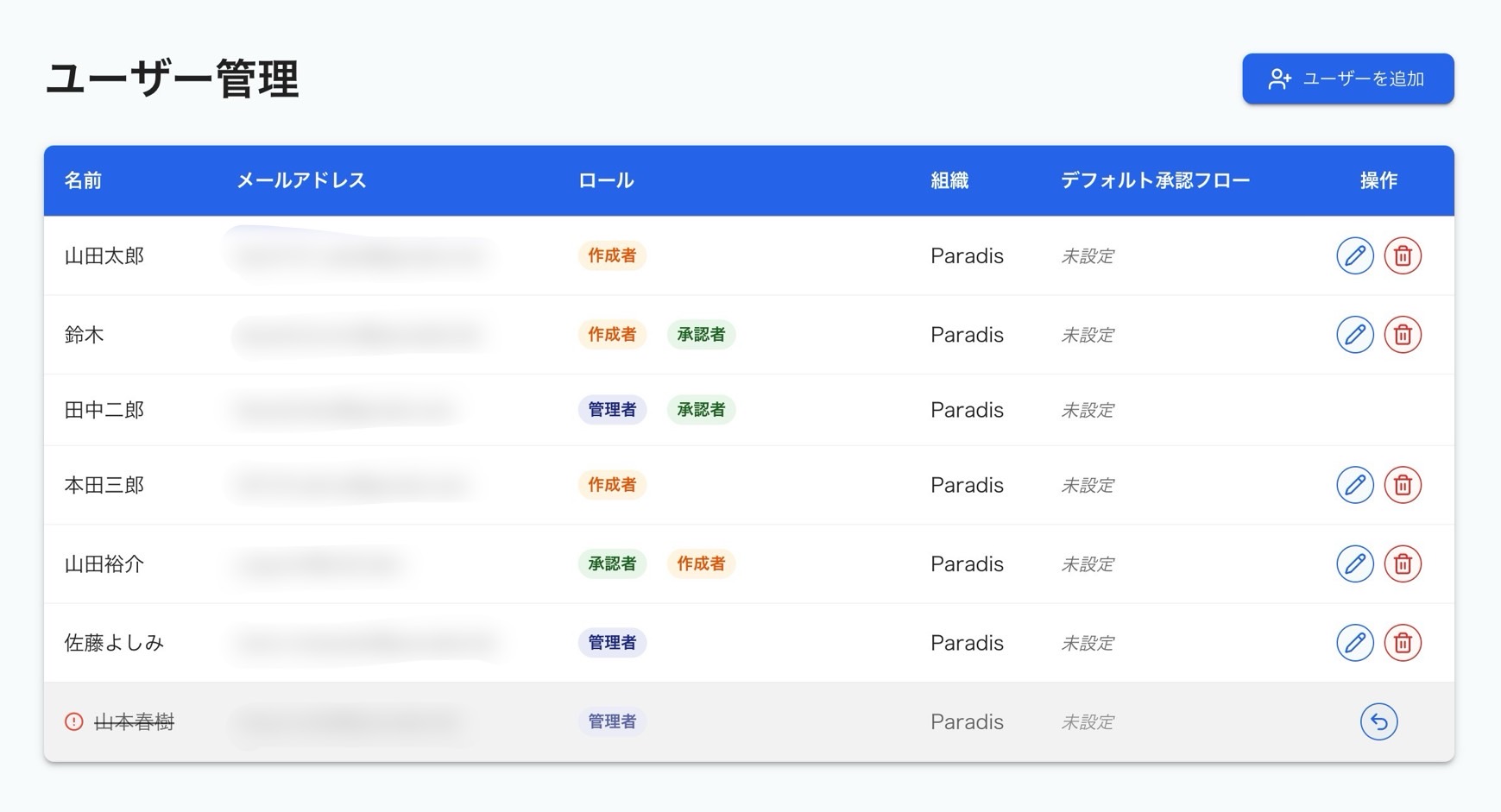Delete user 本田三郎 with trash icon
This screenshot has width=1501, height=812.
pos(1403,485)
